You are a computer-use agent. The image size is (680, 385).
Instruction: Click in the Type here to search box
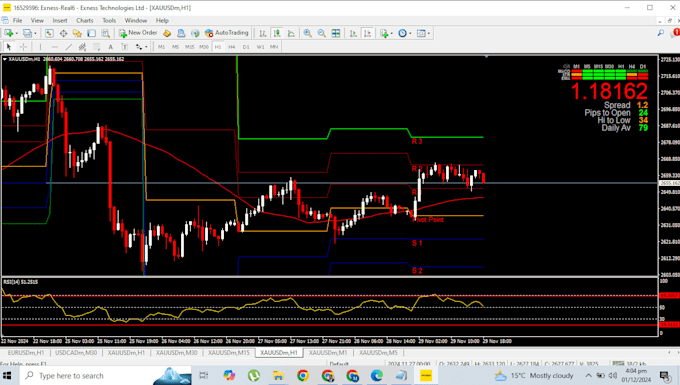coord(106,375)
